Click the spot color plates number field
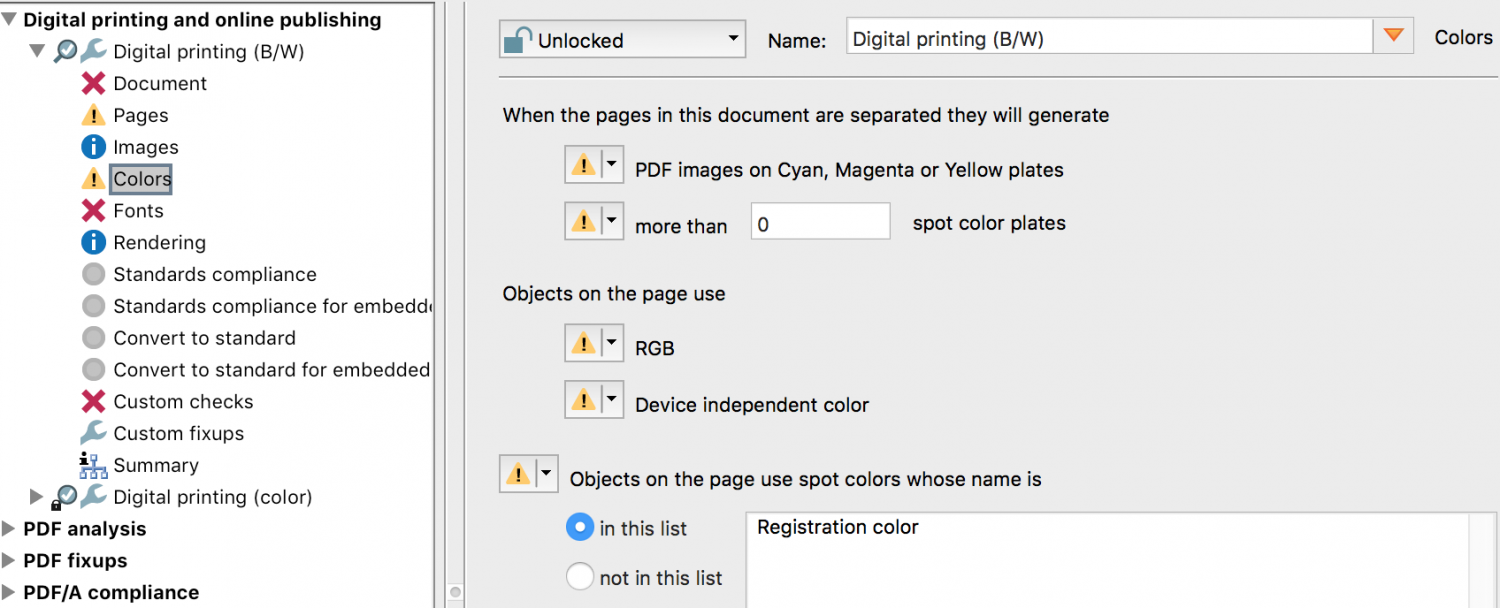 click(x=820, y=221)
